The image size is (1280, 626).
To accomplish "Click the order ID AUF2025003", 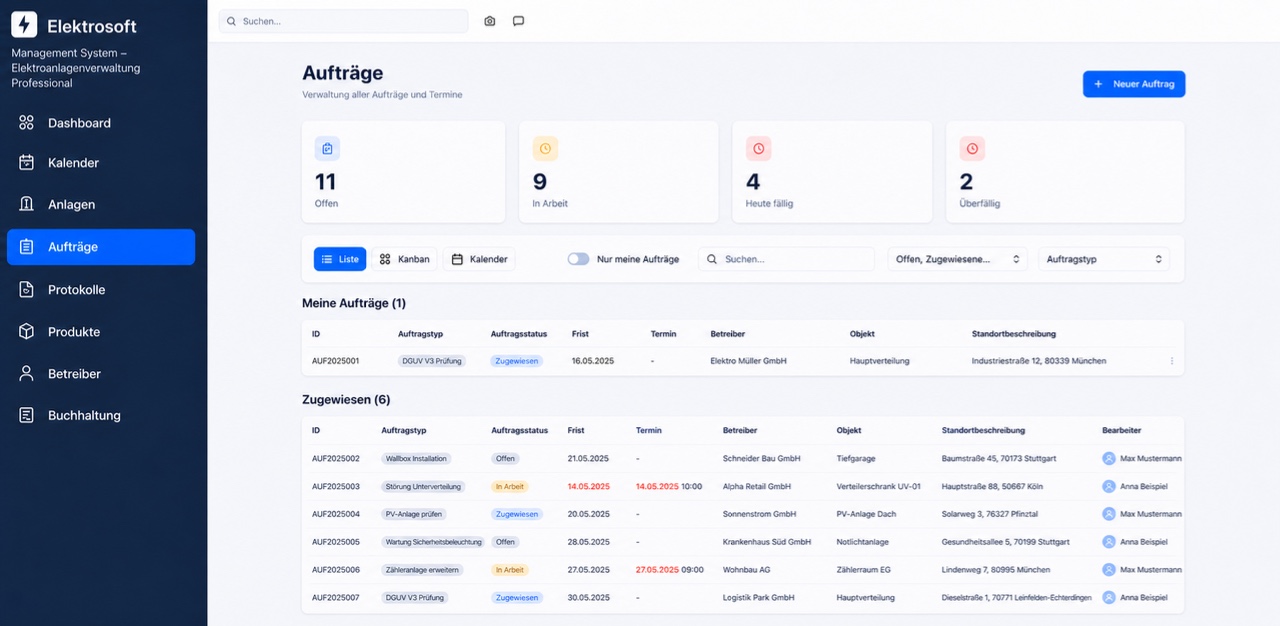I will pyautogui.click(x=336, y=486).
